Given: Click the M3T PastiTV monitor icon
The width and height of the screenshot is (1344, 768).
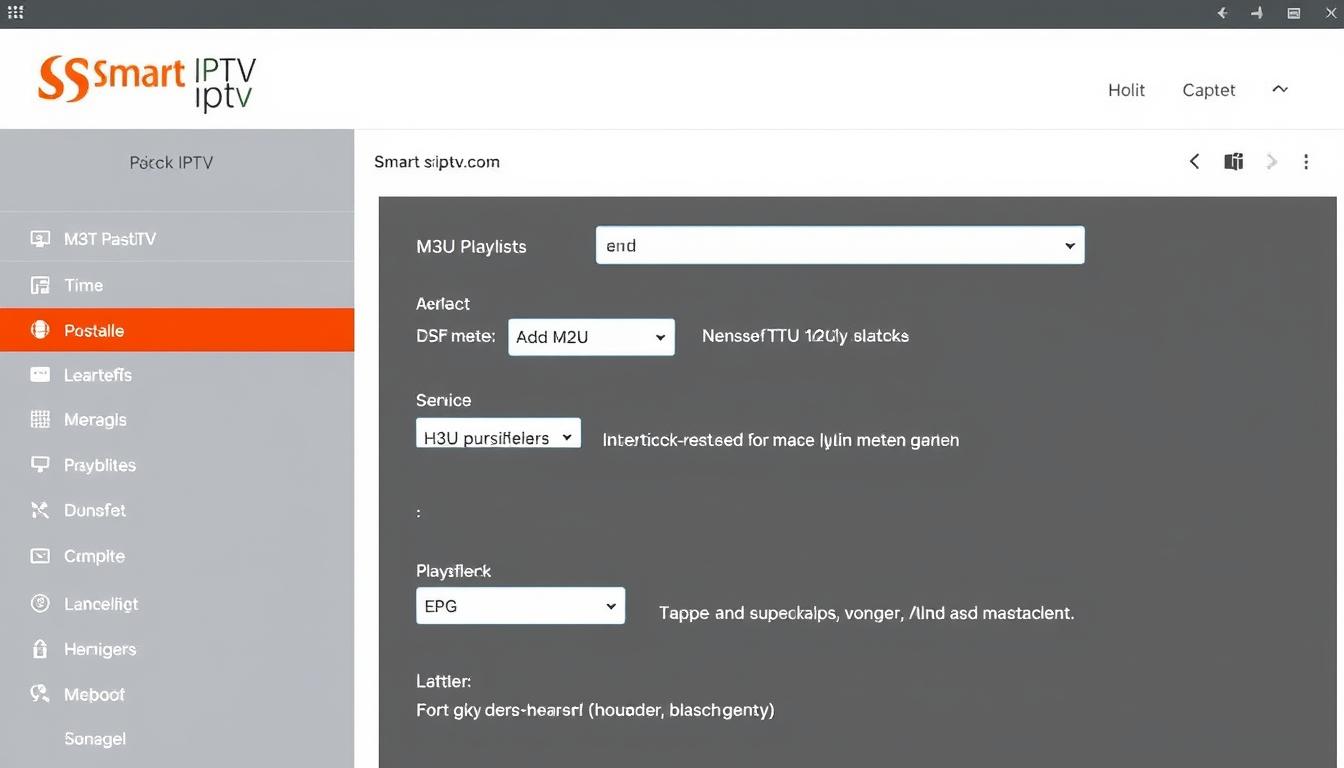Looking at the screenshot, I should click(40, 239).
